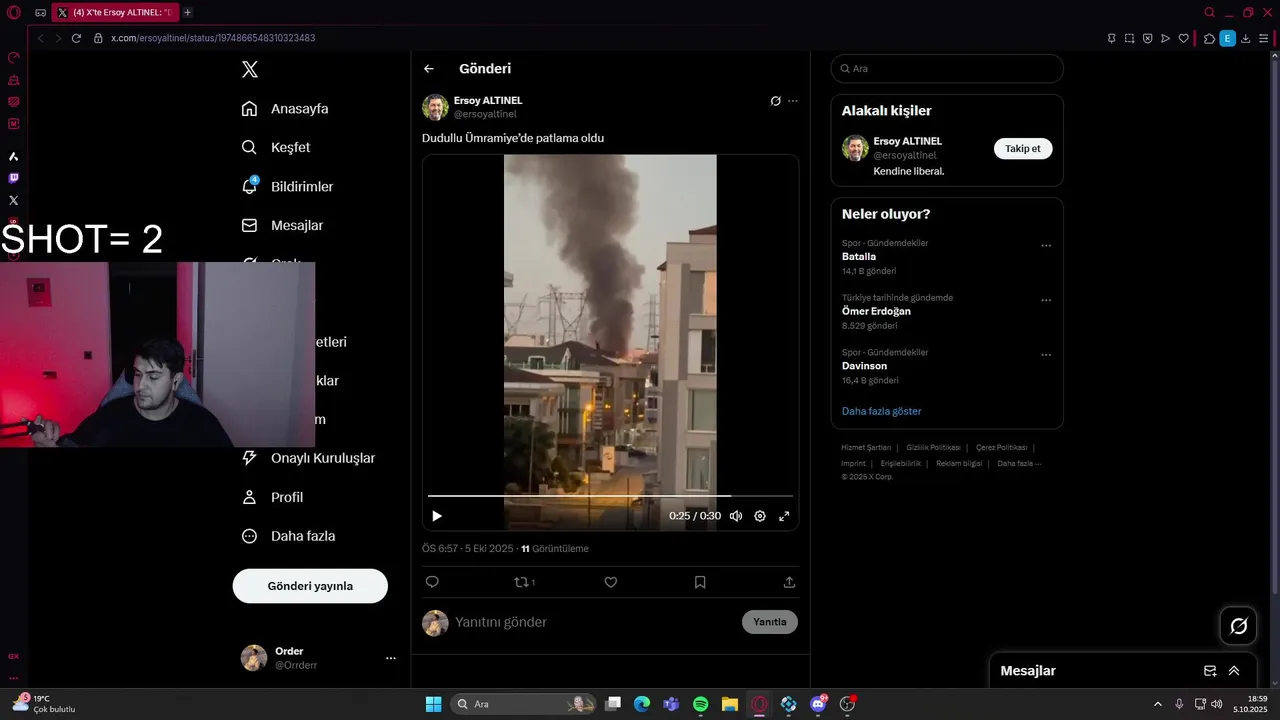Click the Ara search box on X

947,69
